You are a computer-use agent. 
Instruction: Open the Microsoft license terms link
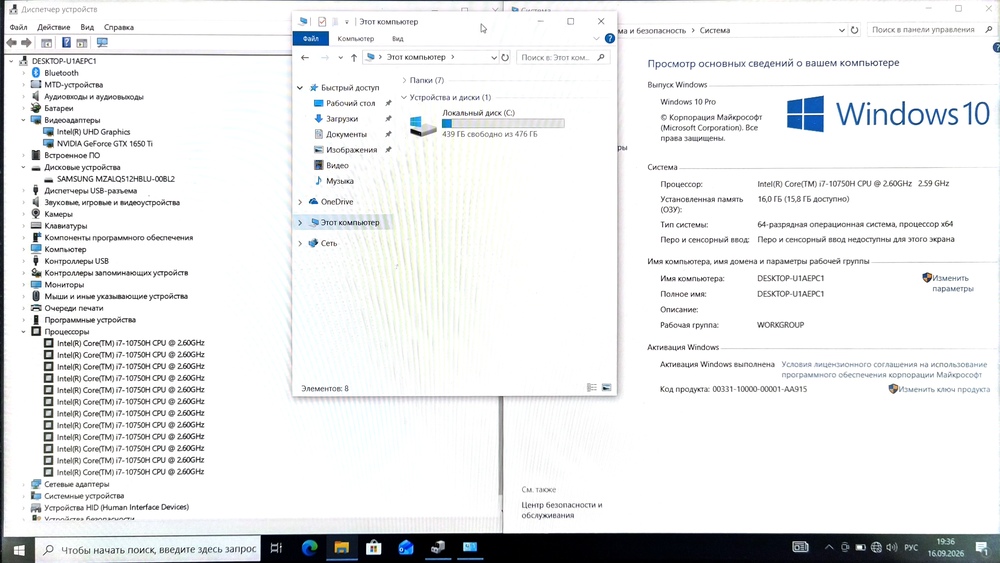884,369
